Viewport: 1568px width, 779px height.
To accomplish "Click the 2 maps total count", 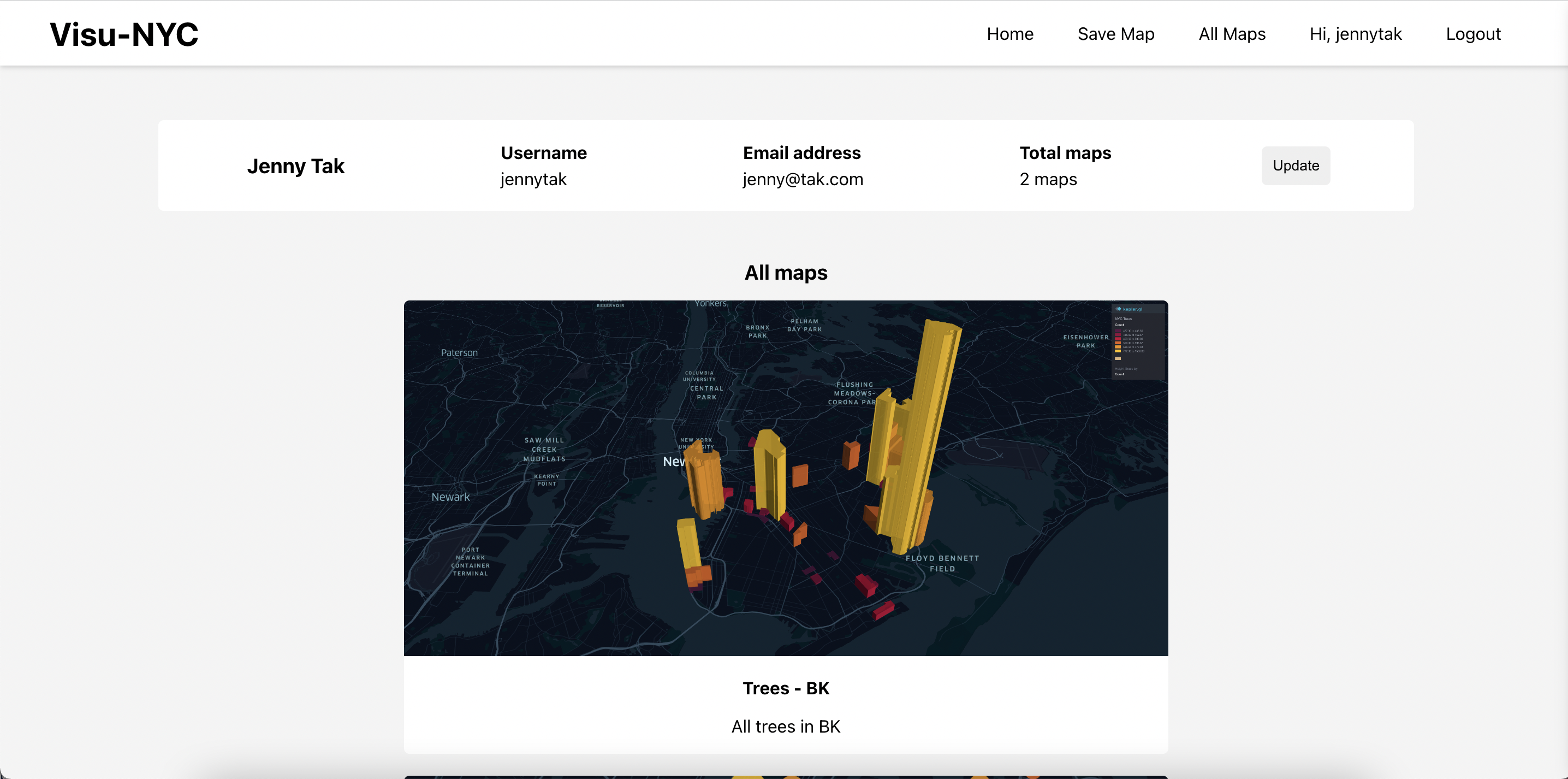I will tap(1048, 180).
